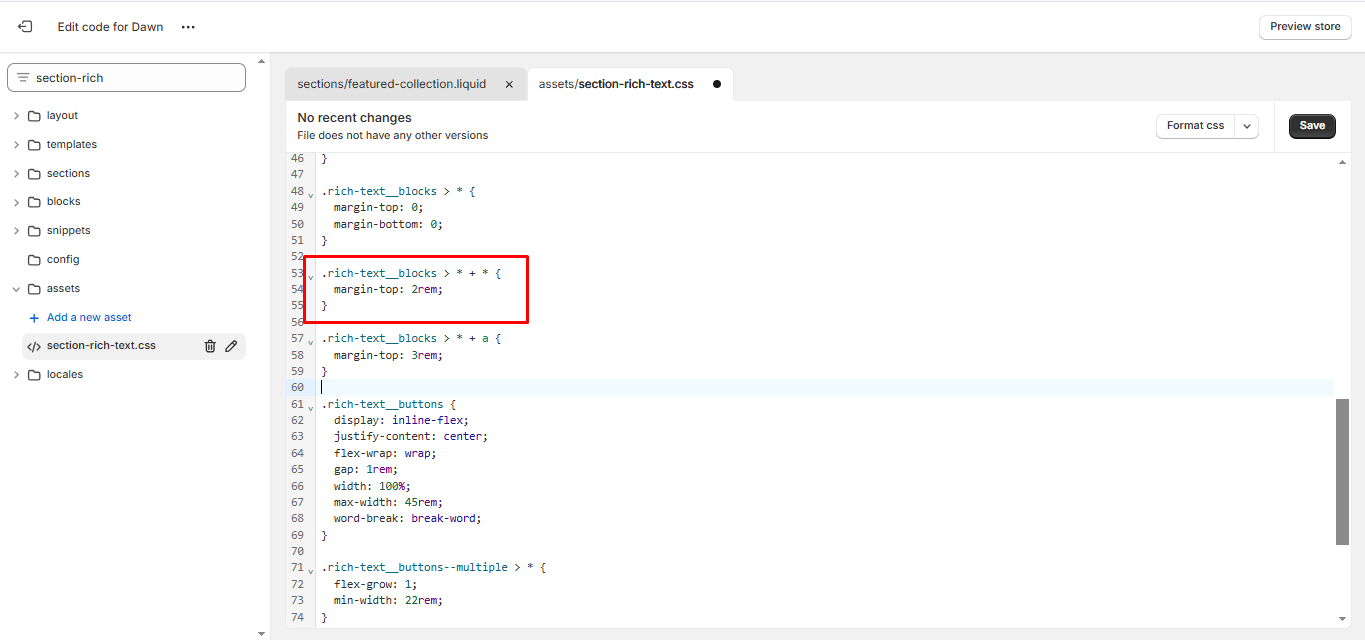The height and width of the screenshot is (640, 1365).
Task: Click the "word-break: break-word;" code line
Action: tap(408, 518)
